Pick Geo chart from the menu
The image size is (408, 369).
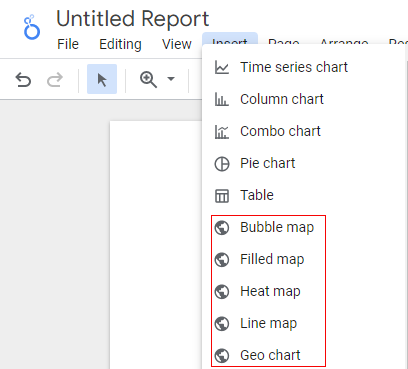(304, 355)
